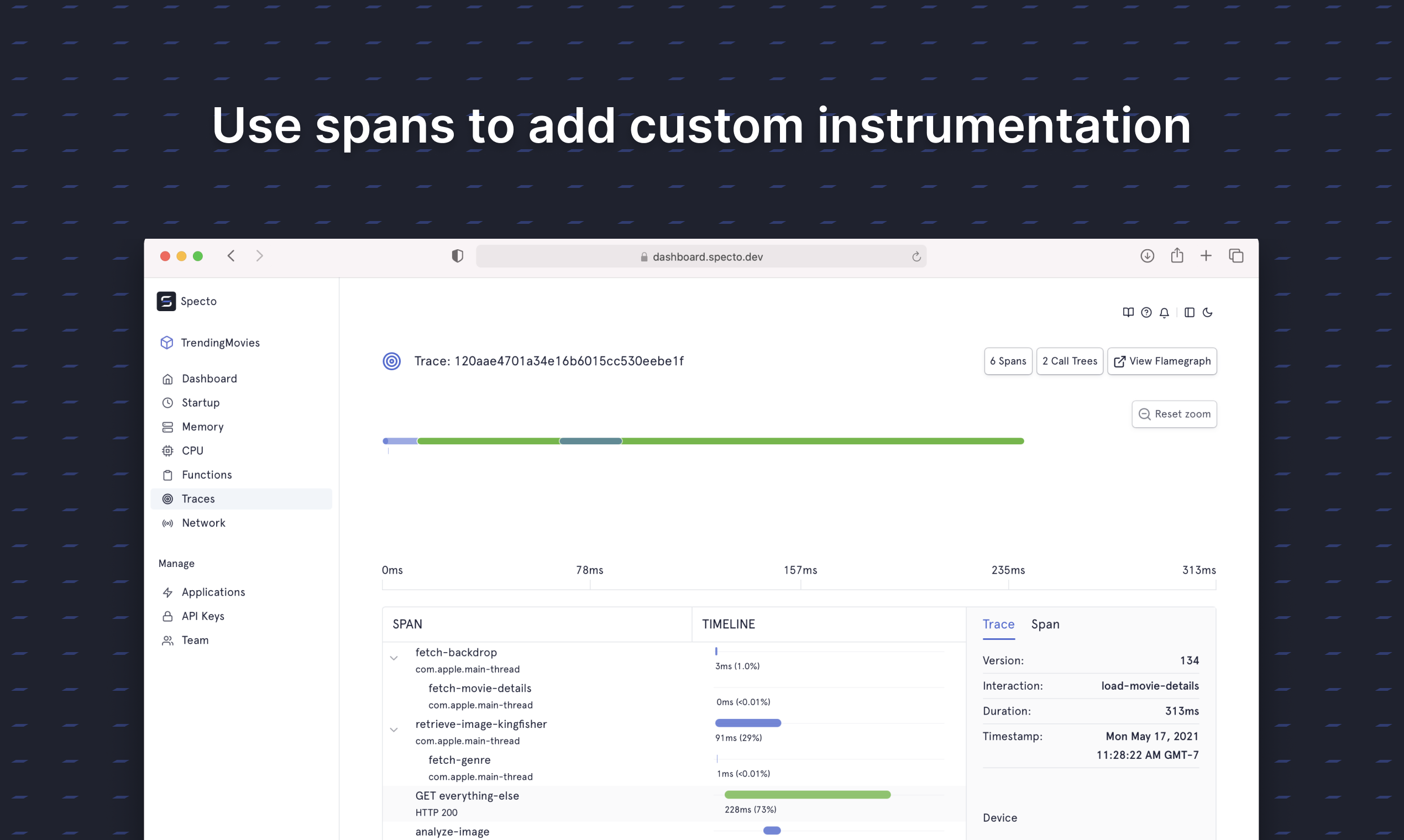The image size is (1404, 840).
Task: Open documentation book icon
Action: tap(1128, 312)
